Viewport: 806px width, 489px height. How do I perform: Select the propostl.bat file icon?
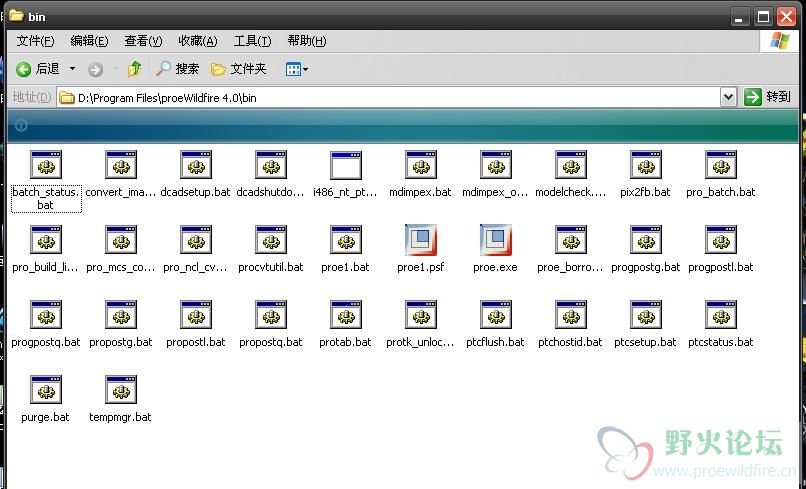pyautogui.click(x=196, y=315)
